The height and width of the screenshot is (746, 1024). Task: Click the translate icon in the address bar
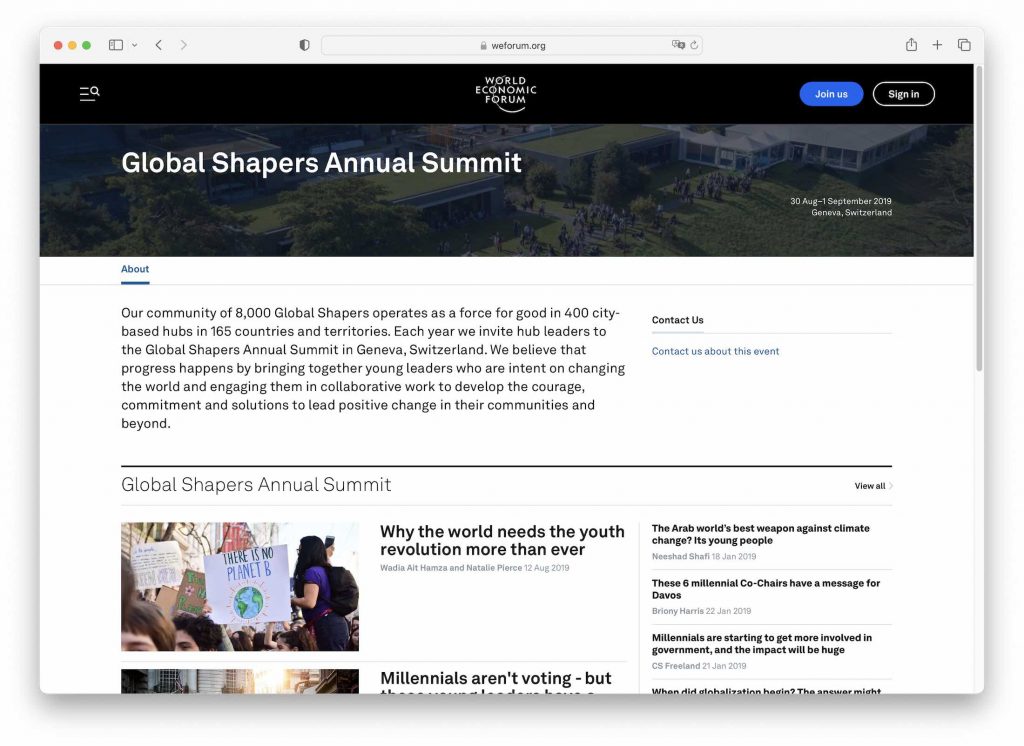click(676, 45)
